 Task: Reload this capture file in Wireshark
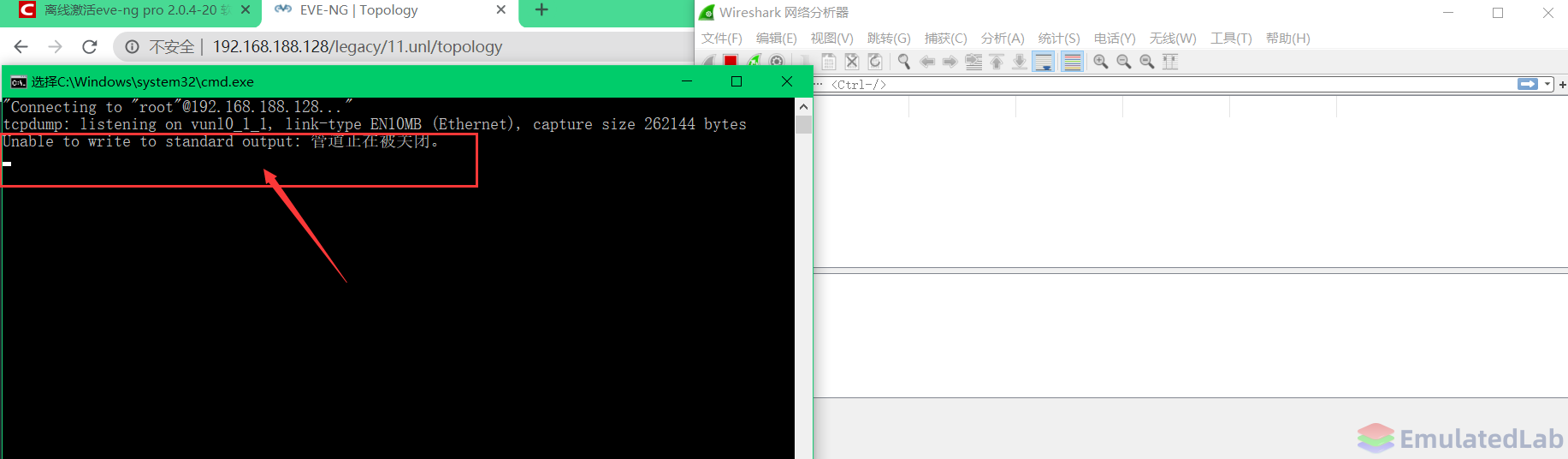(874, 62)
